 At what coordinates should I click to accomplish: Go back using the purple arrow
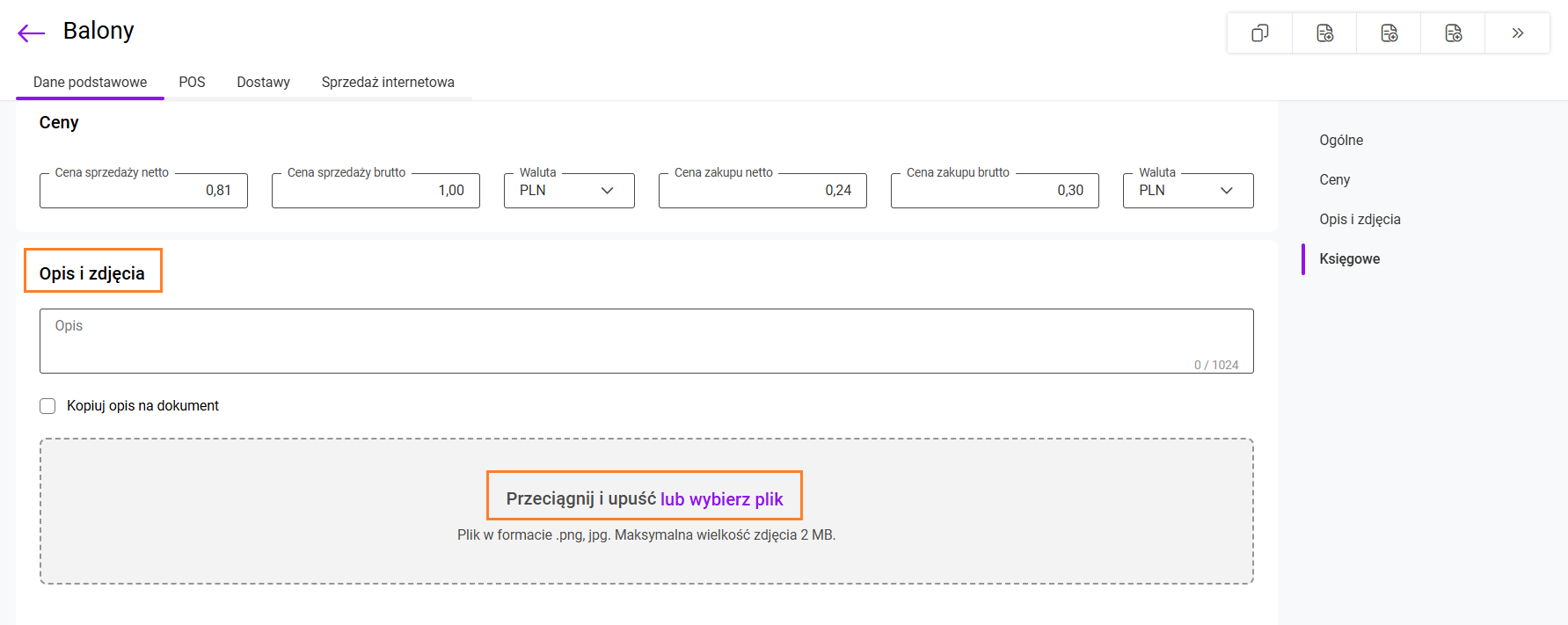tap(32, 33)
